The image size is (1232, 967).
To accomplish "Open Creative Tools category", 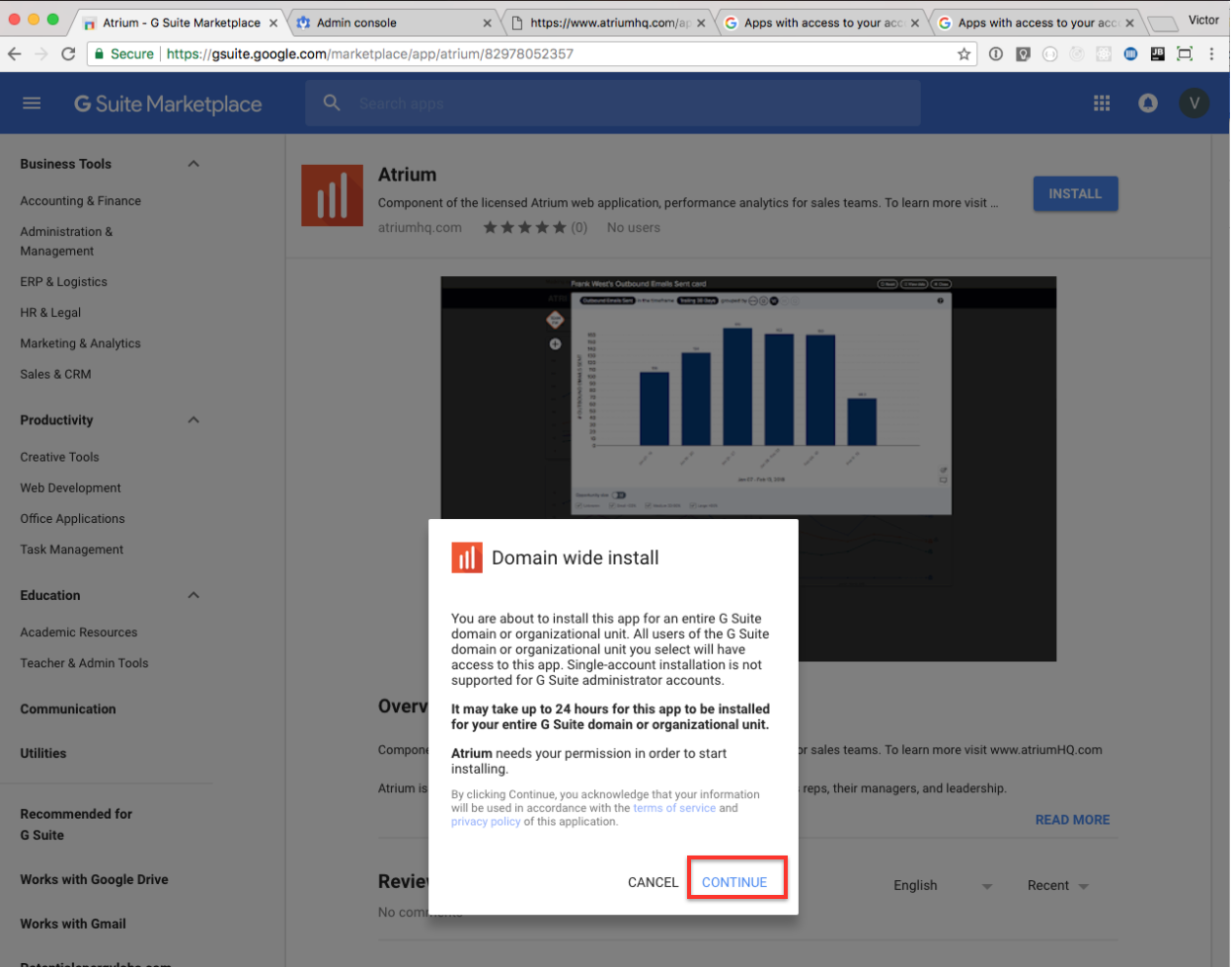I will coord(59,457).
